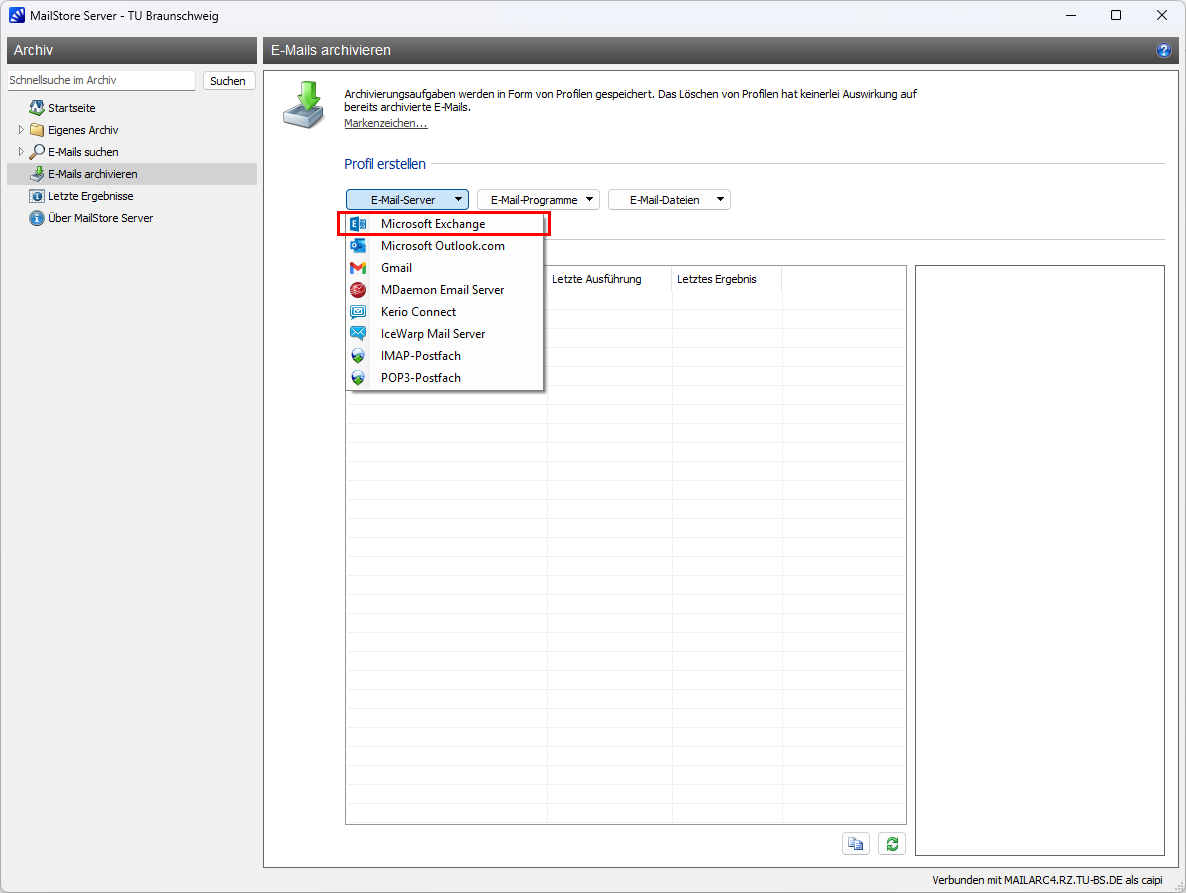Collapse the E-Mail-Server dropdown
1186x893 pixels.
pos(408,200)
